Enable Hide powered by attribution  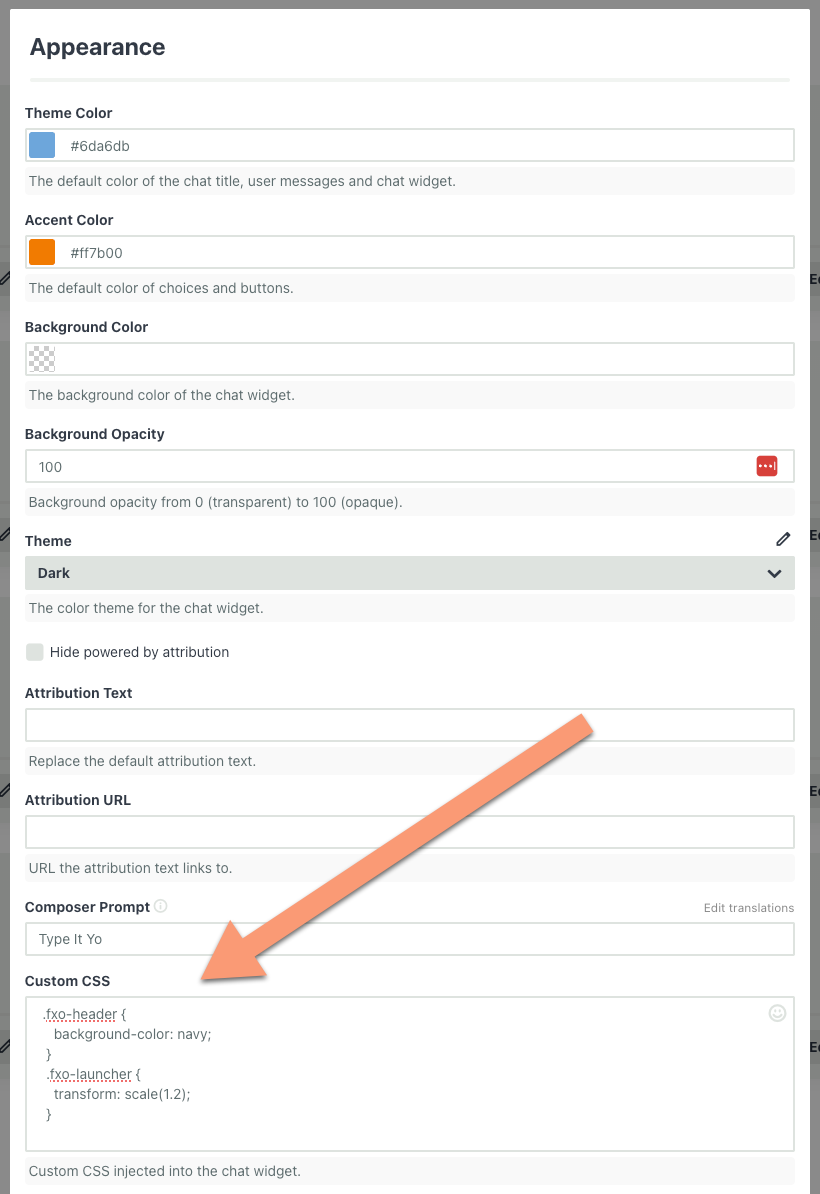[x=35, y=651]
